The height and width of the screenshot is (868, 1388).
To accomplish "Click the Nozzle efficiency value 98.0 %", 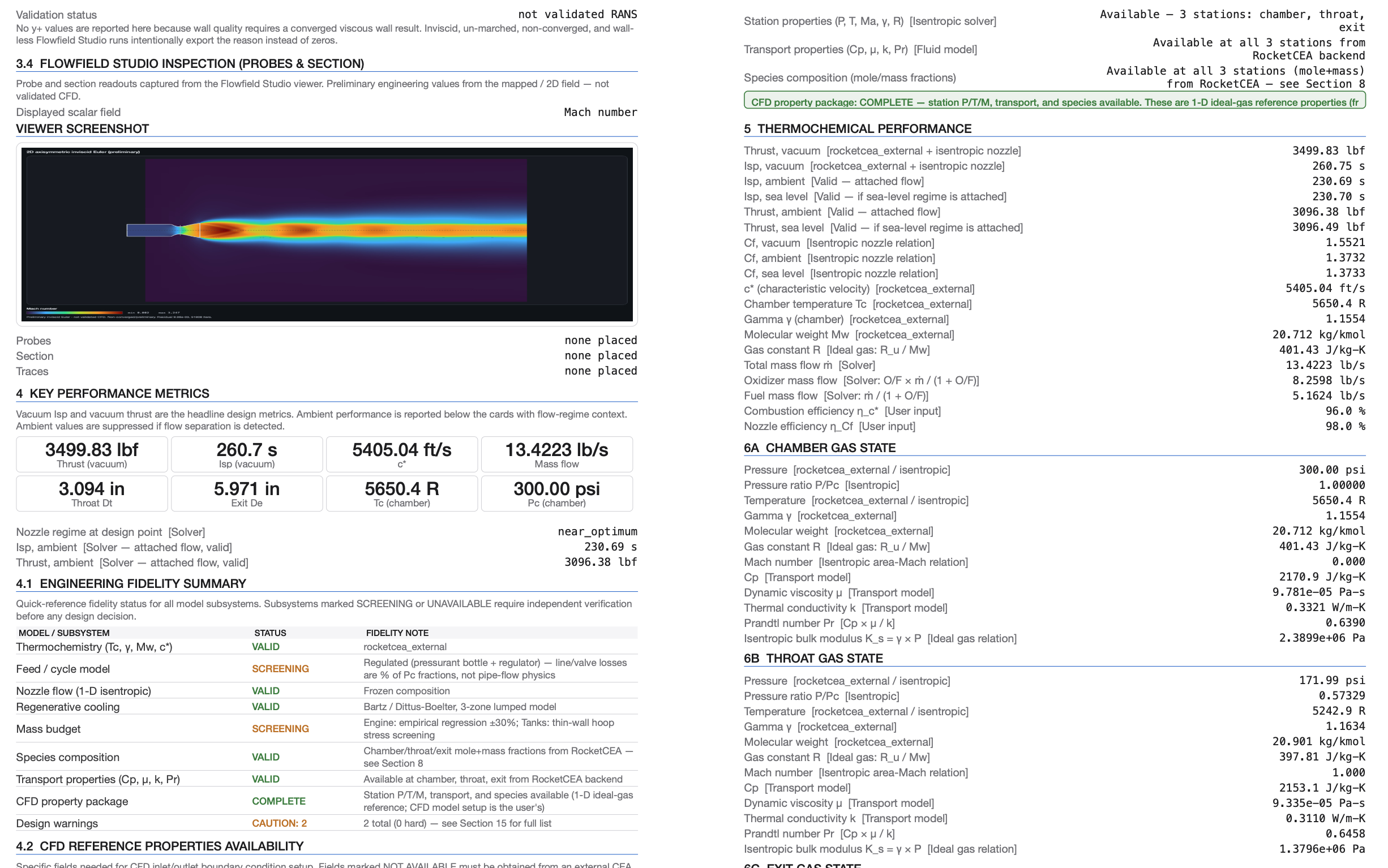I will [1346, 426].
